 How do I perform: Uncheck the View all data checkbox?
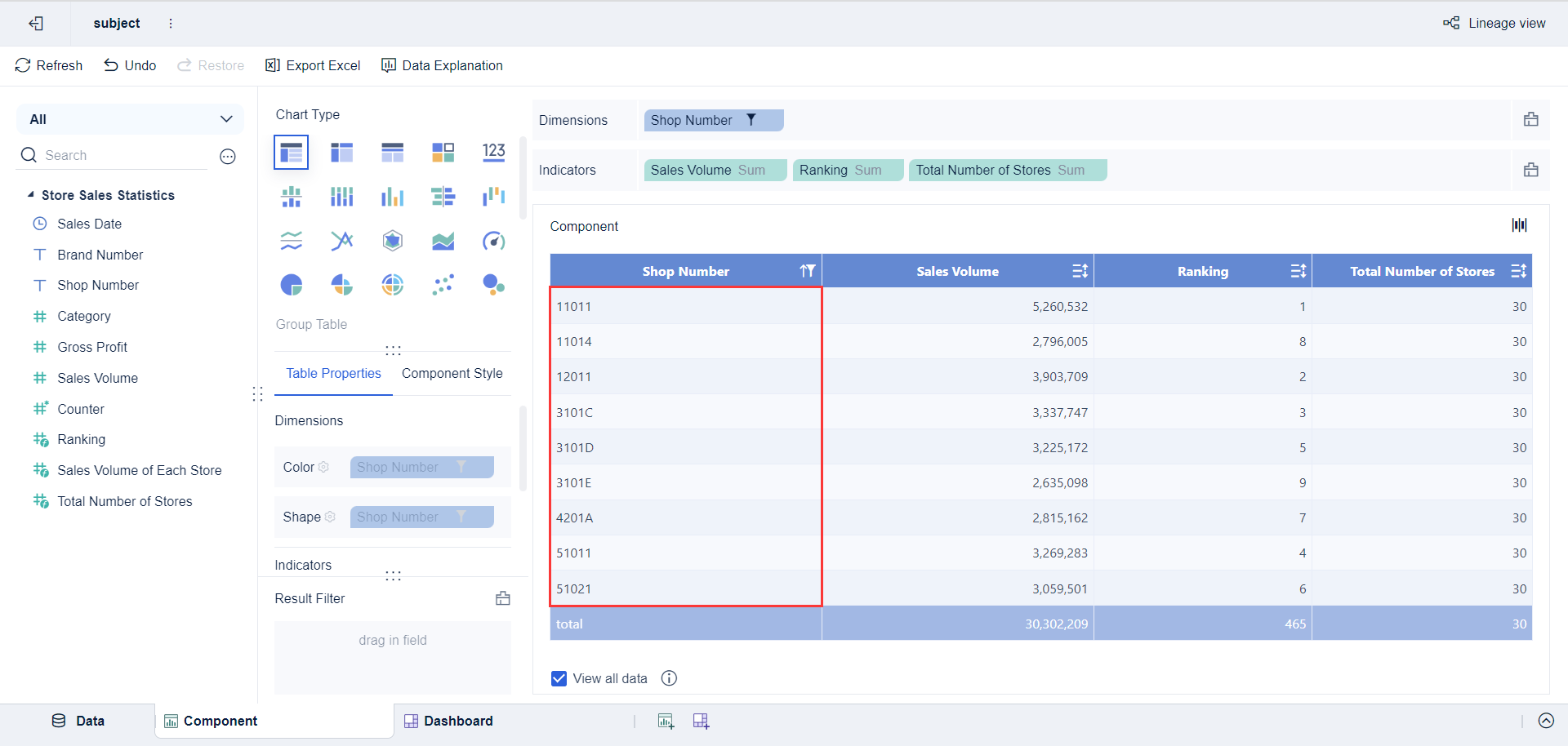coord(559,678)
